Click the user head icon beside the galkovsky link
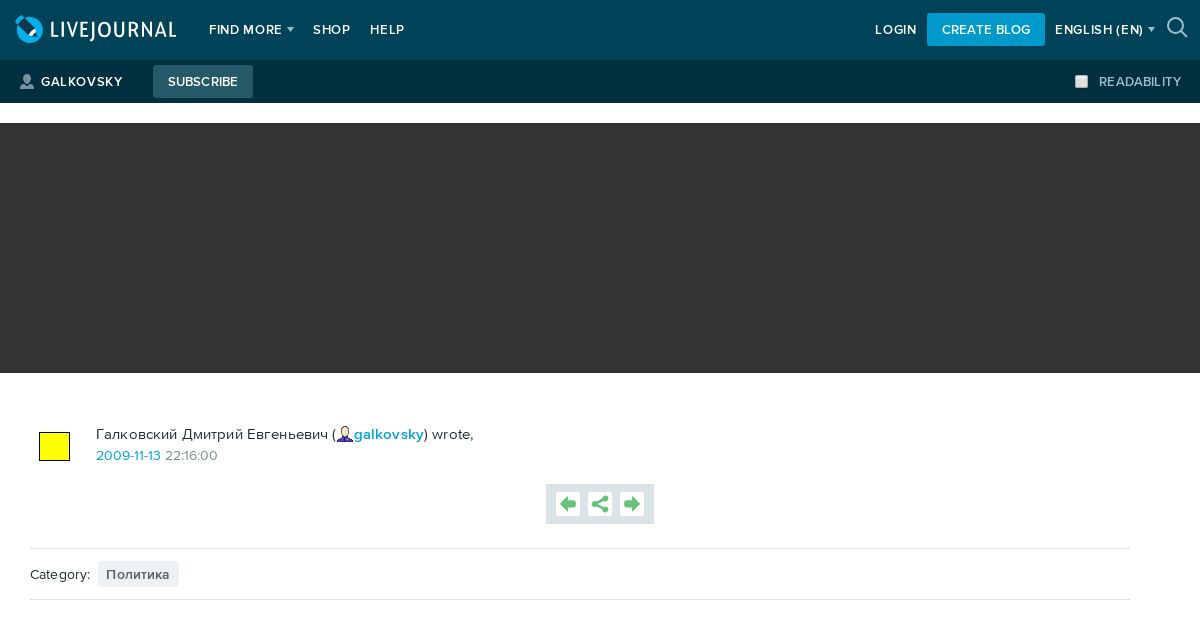The height and width of the screenshot is (630, 1200). [345, 434]
